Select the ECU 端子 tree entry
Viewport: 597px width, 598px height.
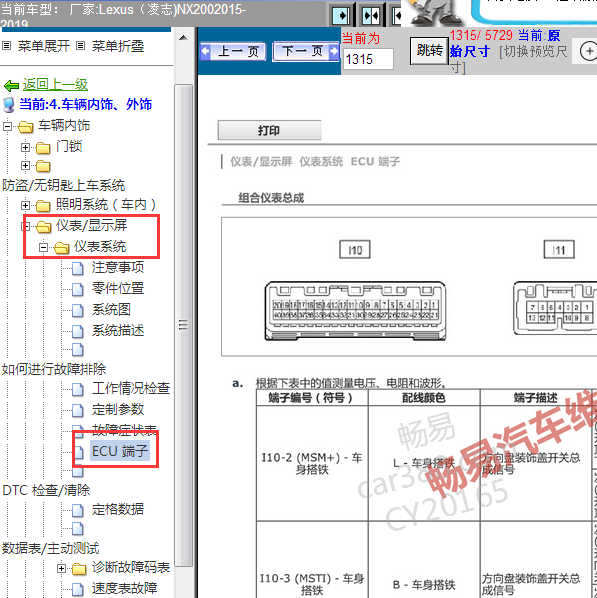119,451
